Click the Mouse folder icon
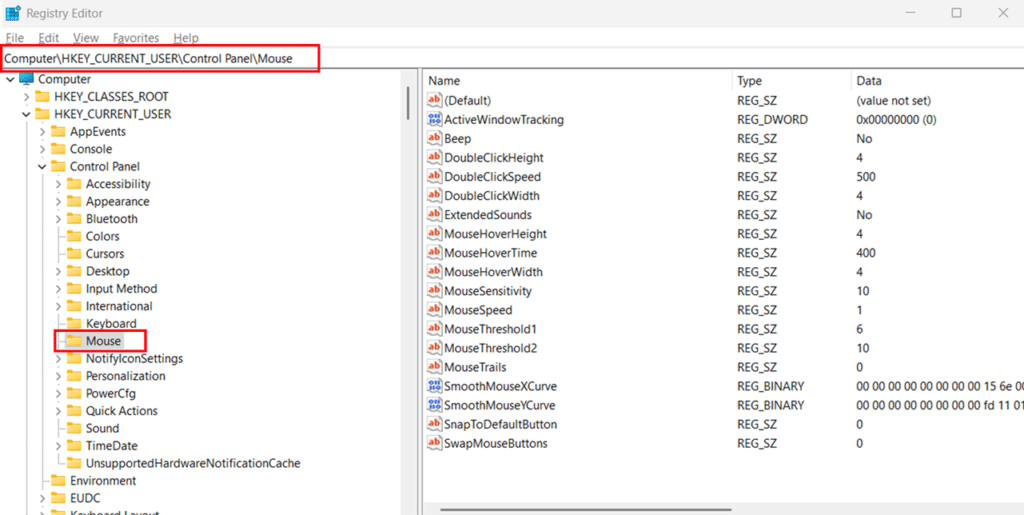Screen dimensions: 1024x515 (74, 341)
